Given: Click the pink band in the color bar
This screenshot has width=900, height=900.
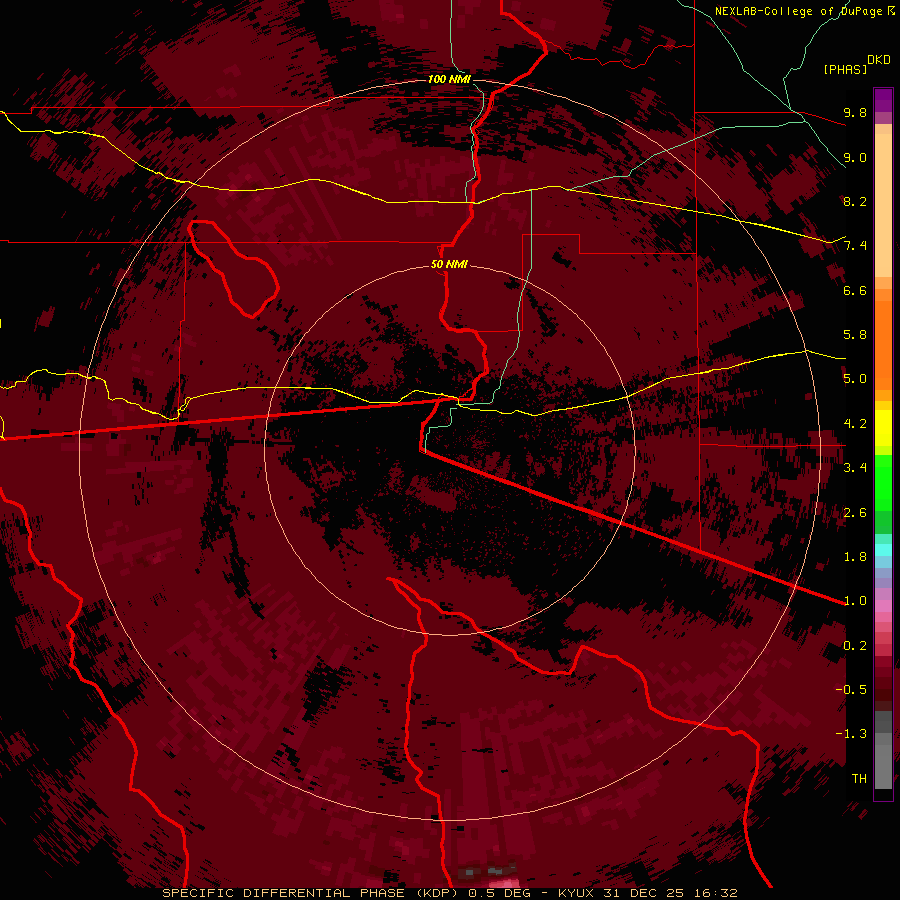Looking at the screenshot, I should [x=883, y=606].
